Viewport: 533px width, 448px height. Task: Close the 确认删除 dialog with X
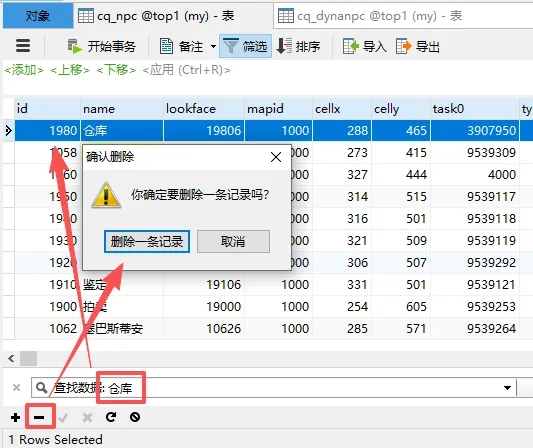(276, 157)
